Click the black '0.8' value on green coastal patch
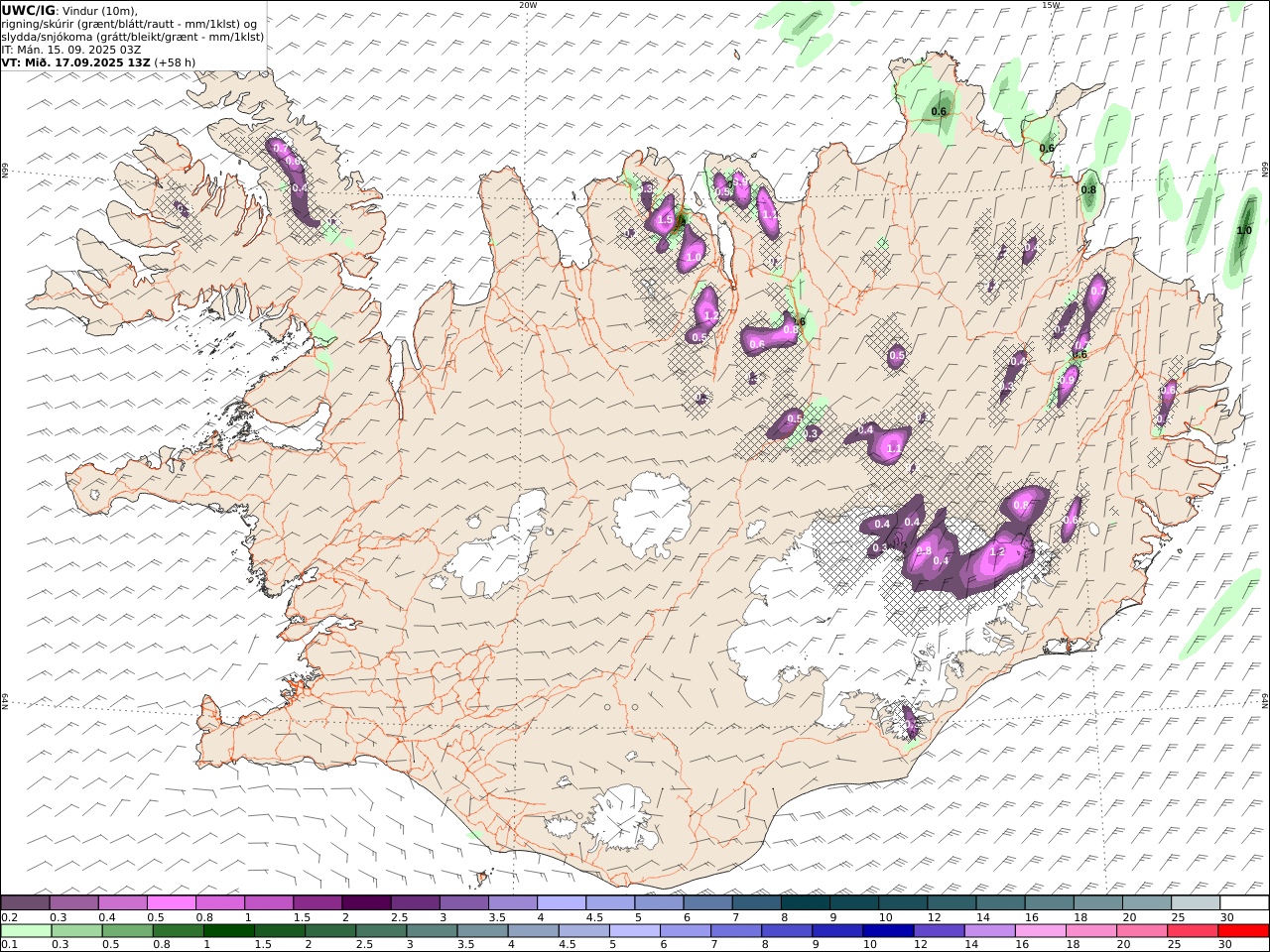This screenshot has height=952, width=1270. pos(1088,189)
